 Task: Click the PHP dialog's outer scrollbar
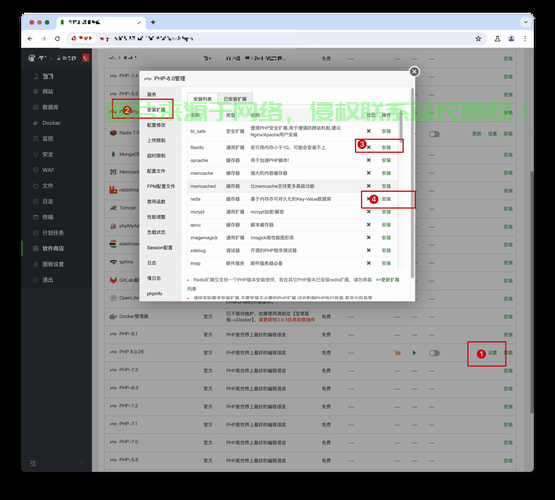point(412,183)
